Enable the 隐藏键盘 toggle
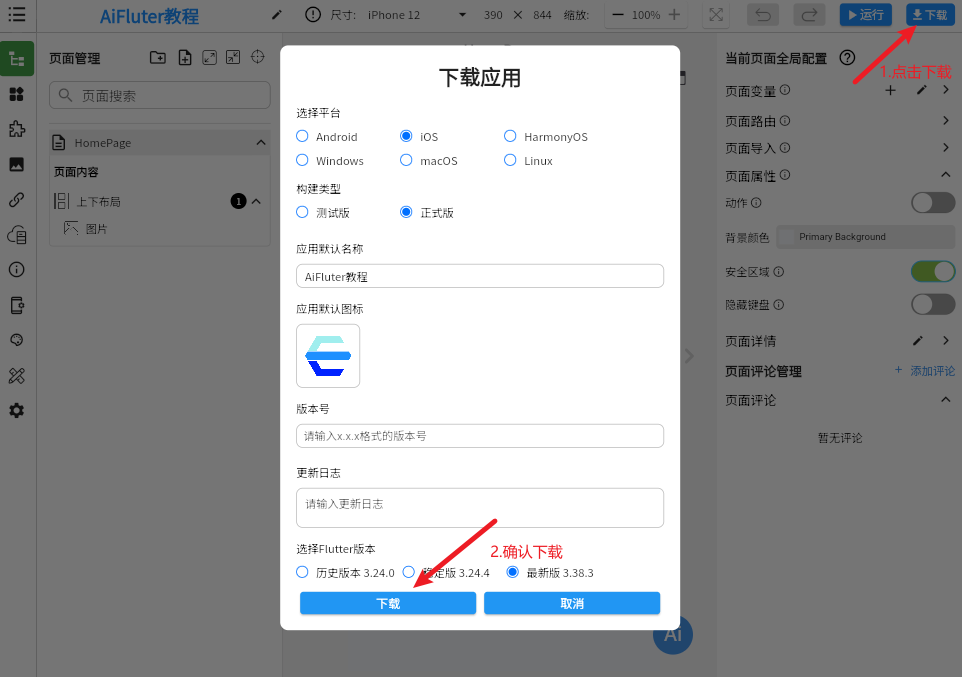Screen dimensions: 962x677 click(932, 304)
